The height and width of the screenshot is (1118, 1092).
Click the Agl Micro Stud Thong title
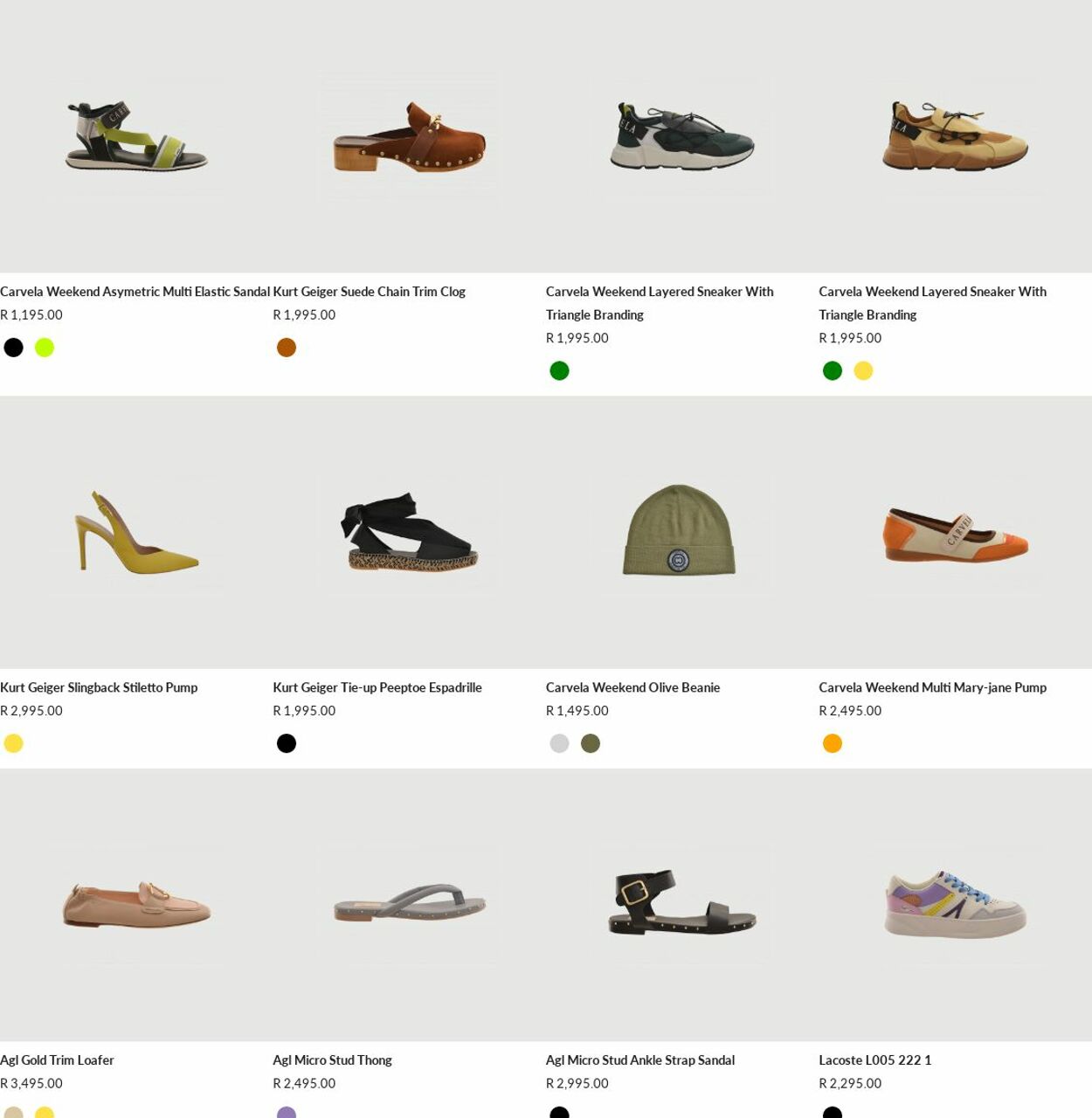tap(332, 1060)
